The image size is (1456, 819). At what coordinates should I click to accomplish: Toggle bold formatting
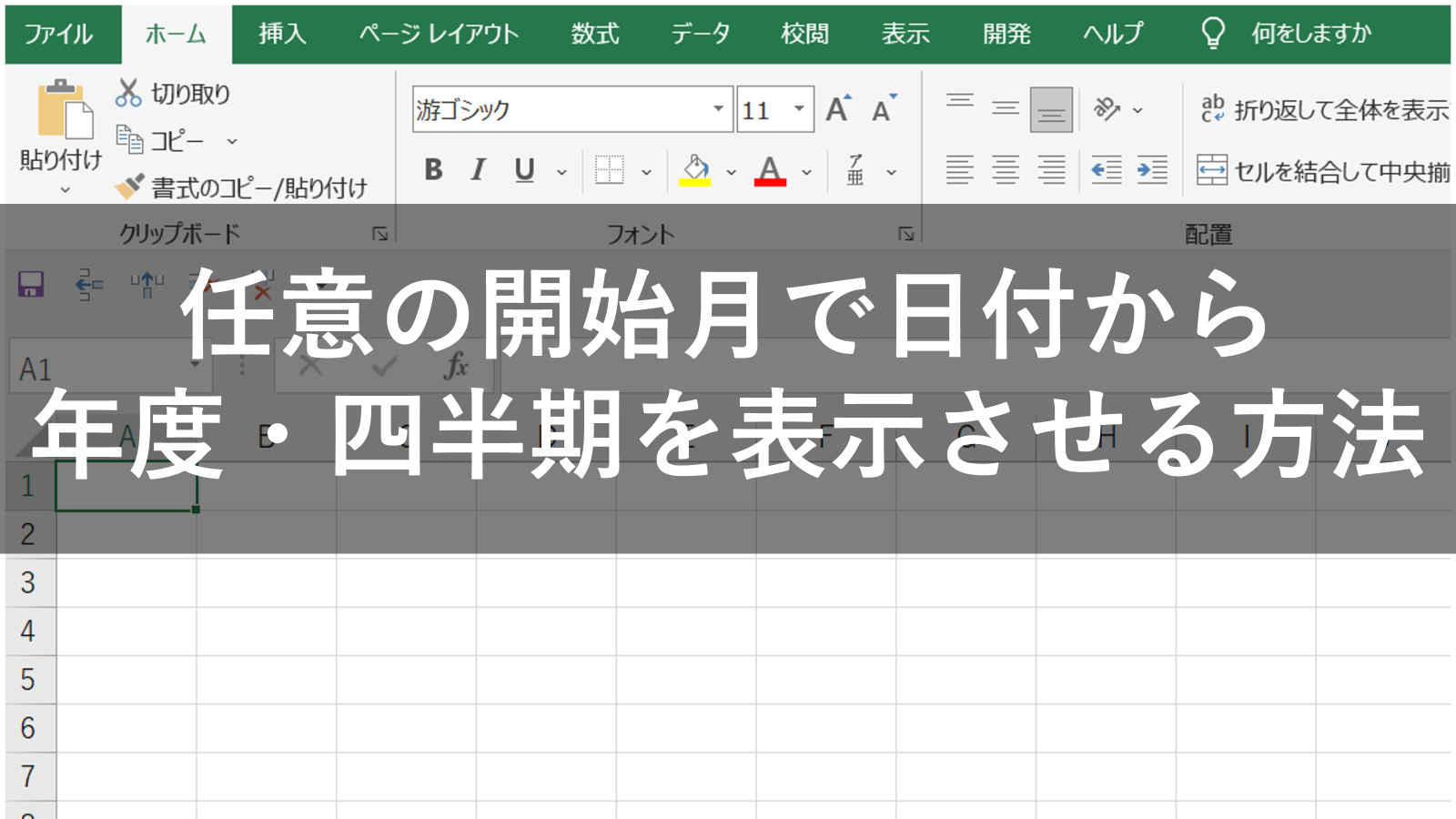coord(433,170)
